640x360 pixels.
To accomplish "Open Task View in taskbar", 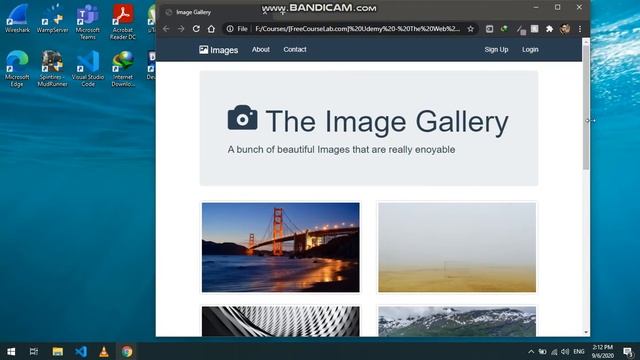I will (34, 351).
